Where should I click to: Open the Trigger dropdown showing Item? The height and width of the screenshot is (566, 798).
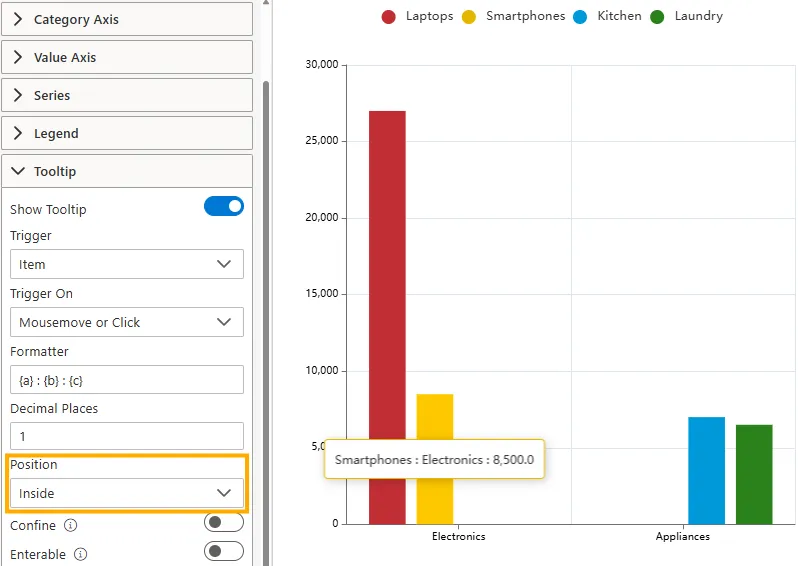(127, 264)
